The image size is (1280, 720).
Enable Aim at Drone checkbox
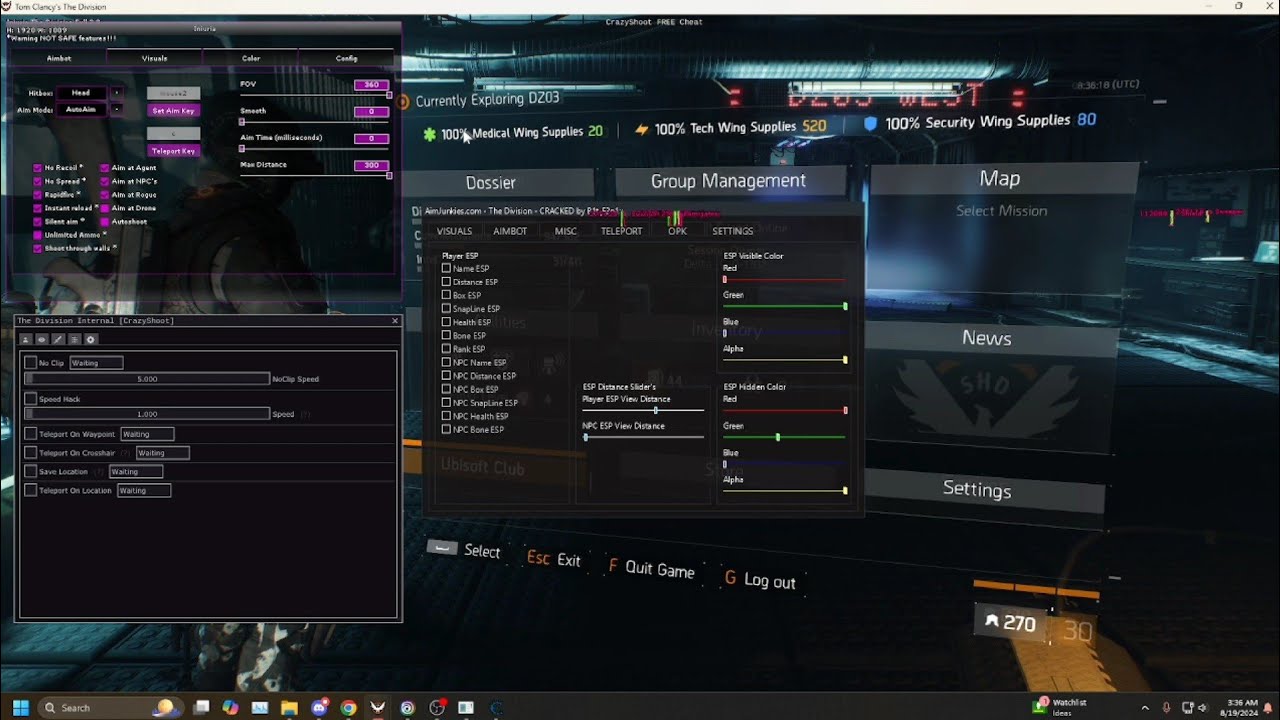point(104,208)
